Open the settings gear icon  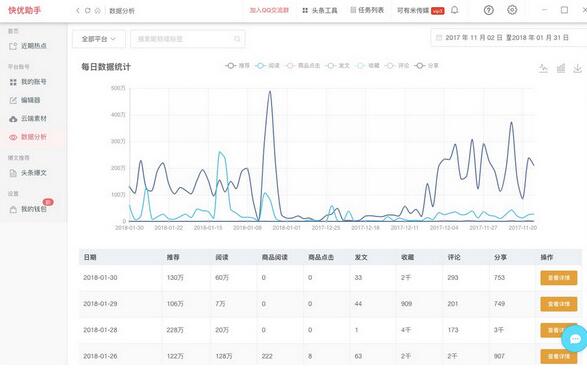(512, 10)
